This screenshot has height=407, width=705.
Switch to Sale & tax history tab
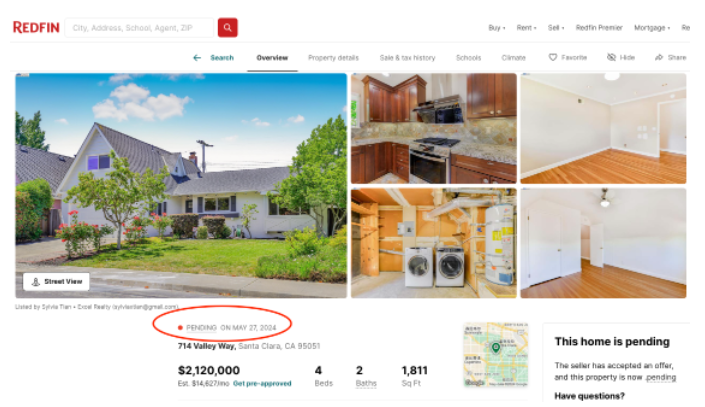(x=407, y=58)
